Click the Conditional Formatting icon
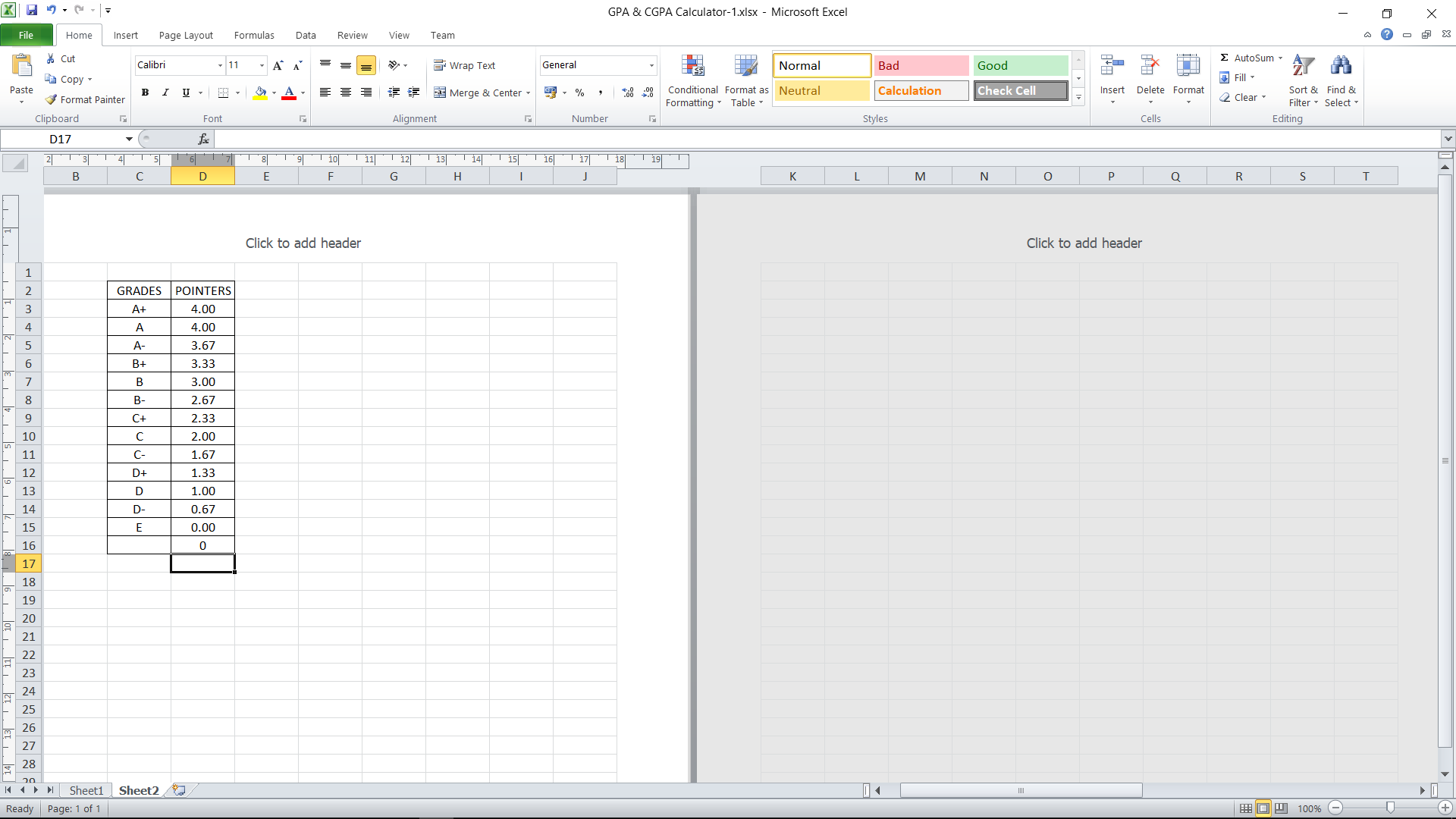 click(x=692, y=67)
